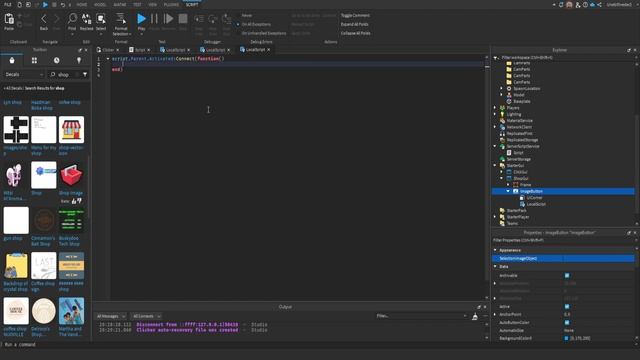Image resolution: width=640 pixels, height=360 pixels.
Task: Click the Filter Properties search field
Action: (x=563, y=240)
